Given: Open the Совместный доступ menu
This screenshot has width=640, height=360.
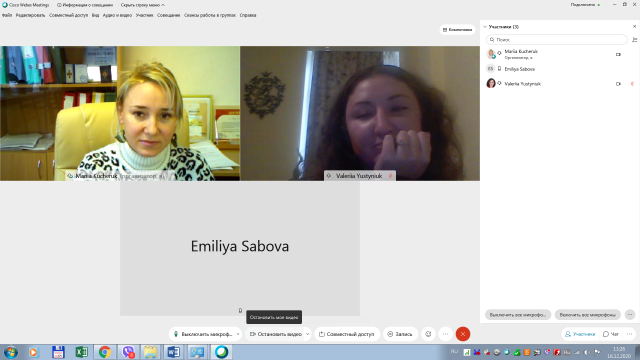Looking at the screenshot, I should (69, 15).
